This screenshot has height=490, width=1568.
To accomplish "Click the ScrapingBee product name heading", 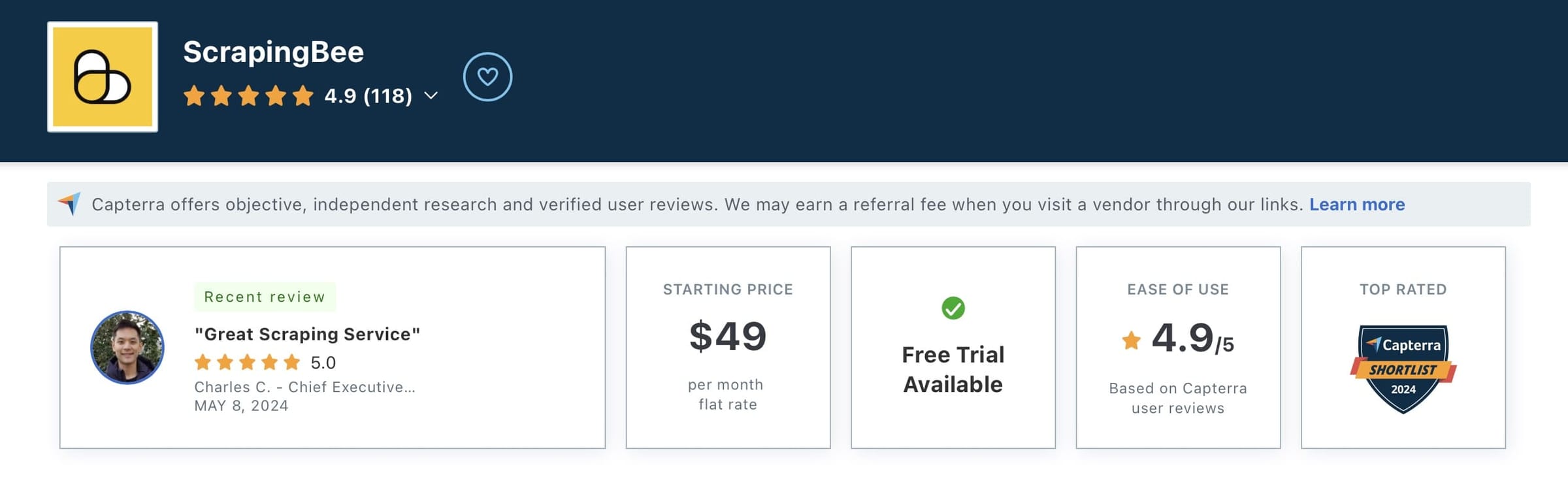I will click(274, 52).
